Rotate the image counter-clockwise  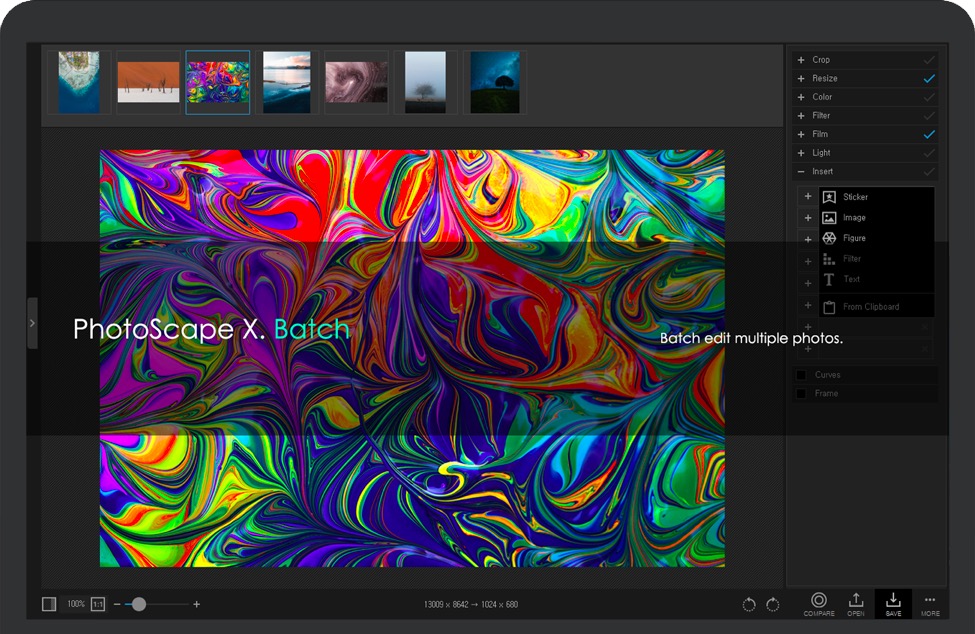click(x=749, y=605)
